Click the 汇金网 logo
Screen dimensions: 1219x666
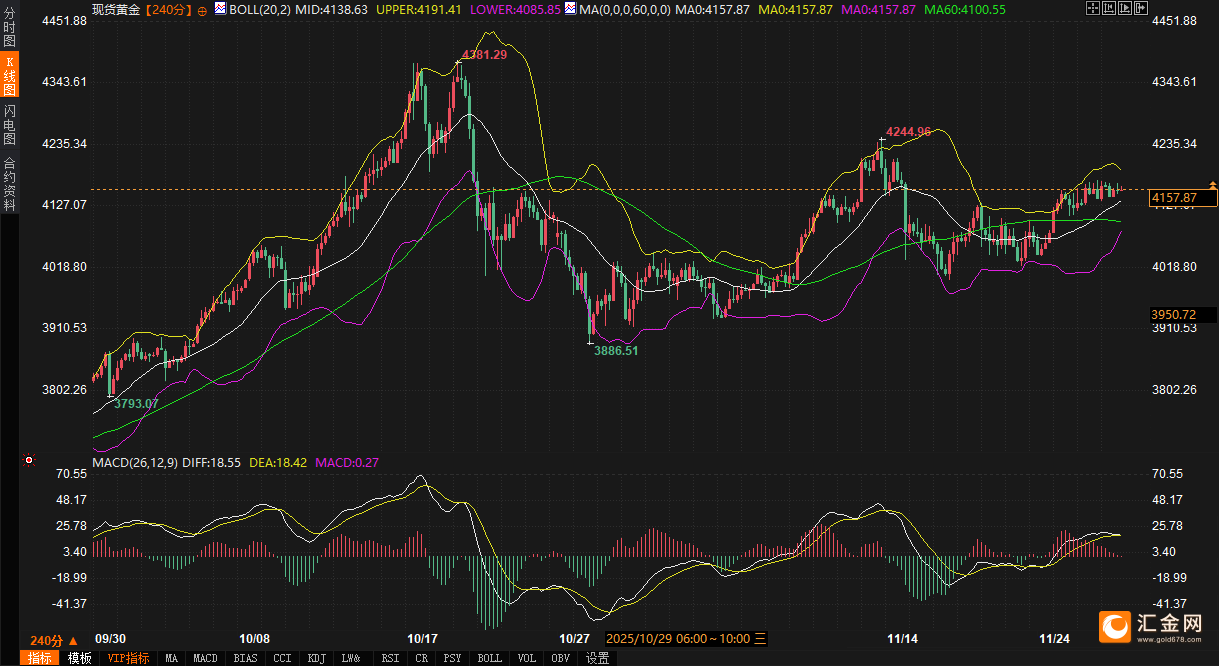tap(1153, 627)
